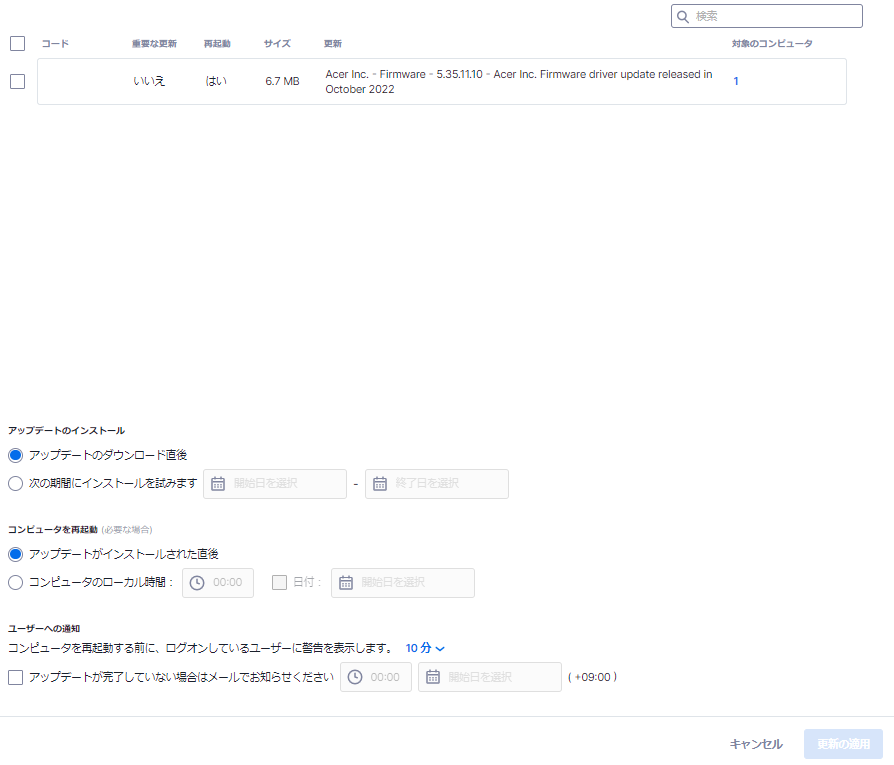Select コンピュータのローカル時間 radio option
894x765 pixels.
point(15,582)
